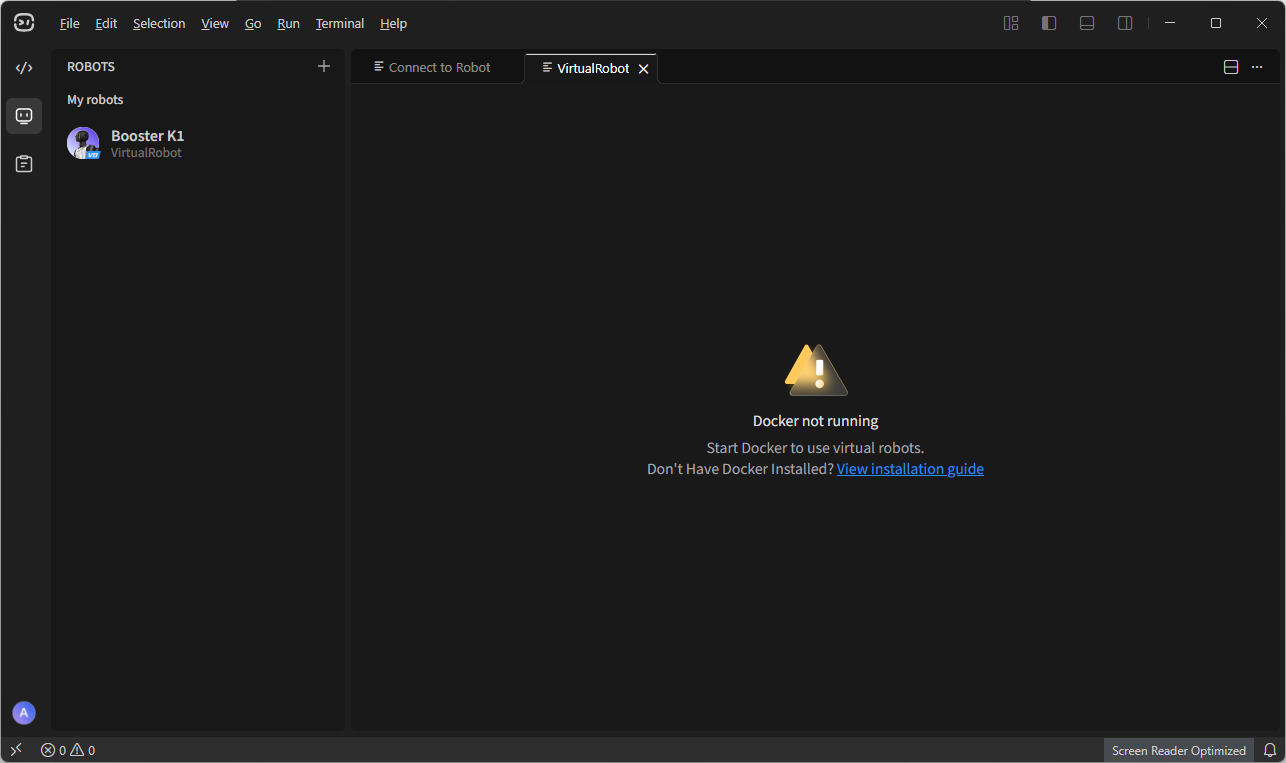Screen dimensions: 1286x763
Task: Click the app logo in title bar
Action: [x=24, y=23]
